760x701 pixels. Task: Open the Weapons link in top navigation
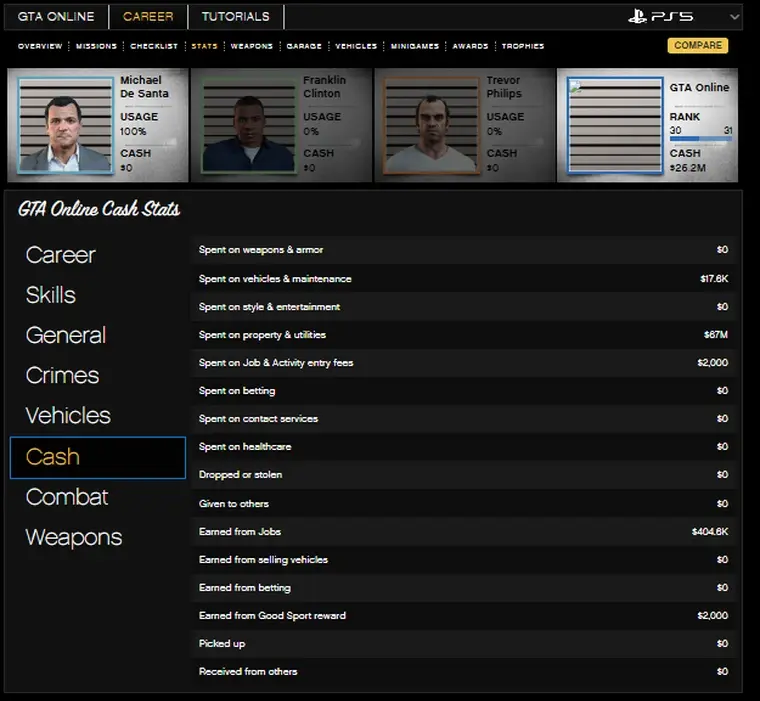(252, 46)
